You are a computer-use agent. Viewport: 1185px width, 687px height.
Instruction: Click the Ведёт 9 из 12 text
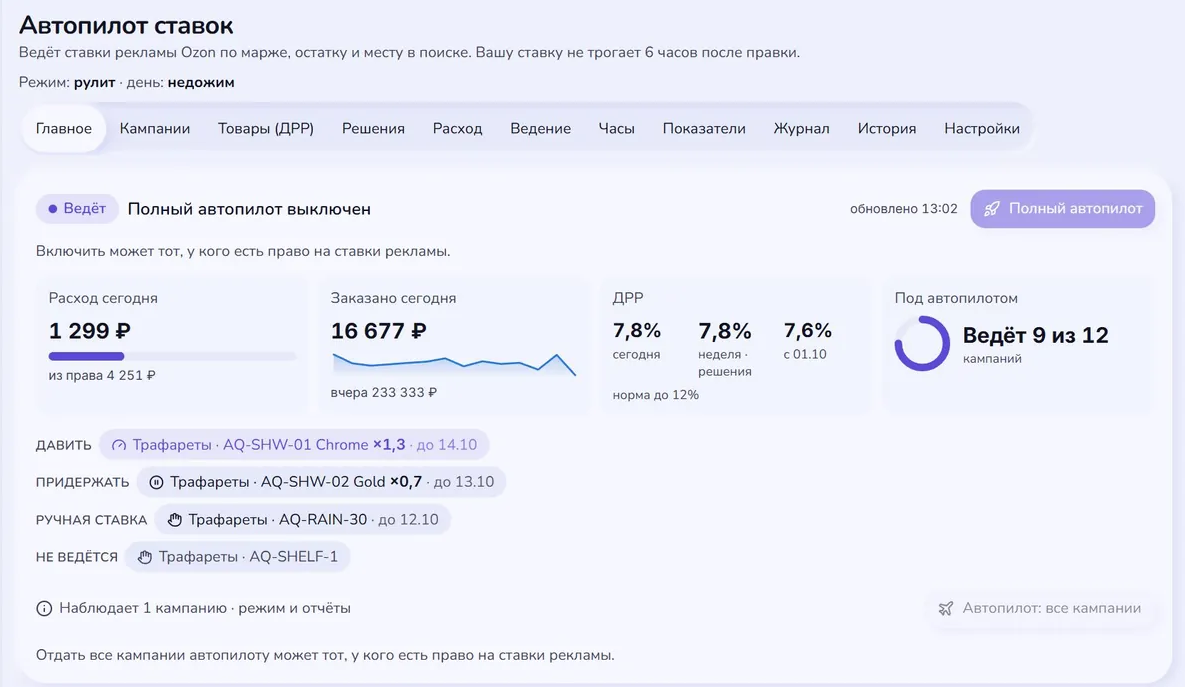pos(1035,335)
